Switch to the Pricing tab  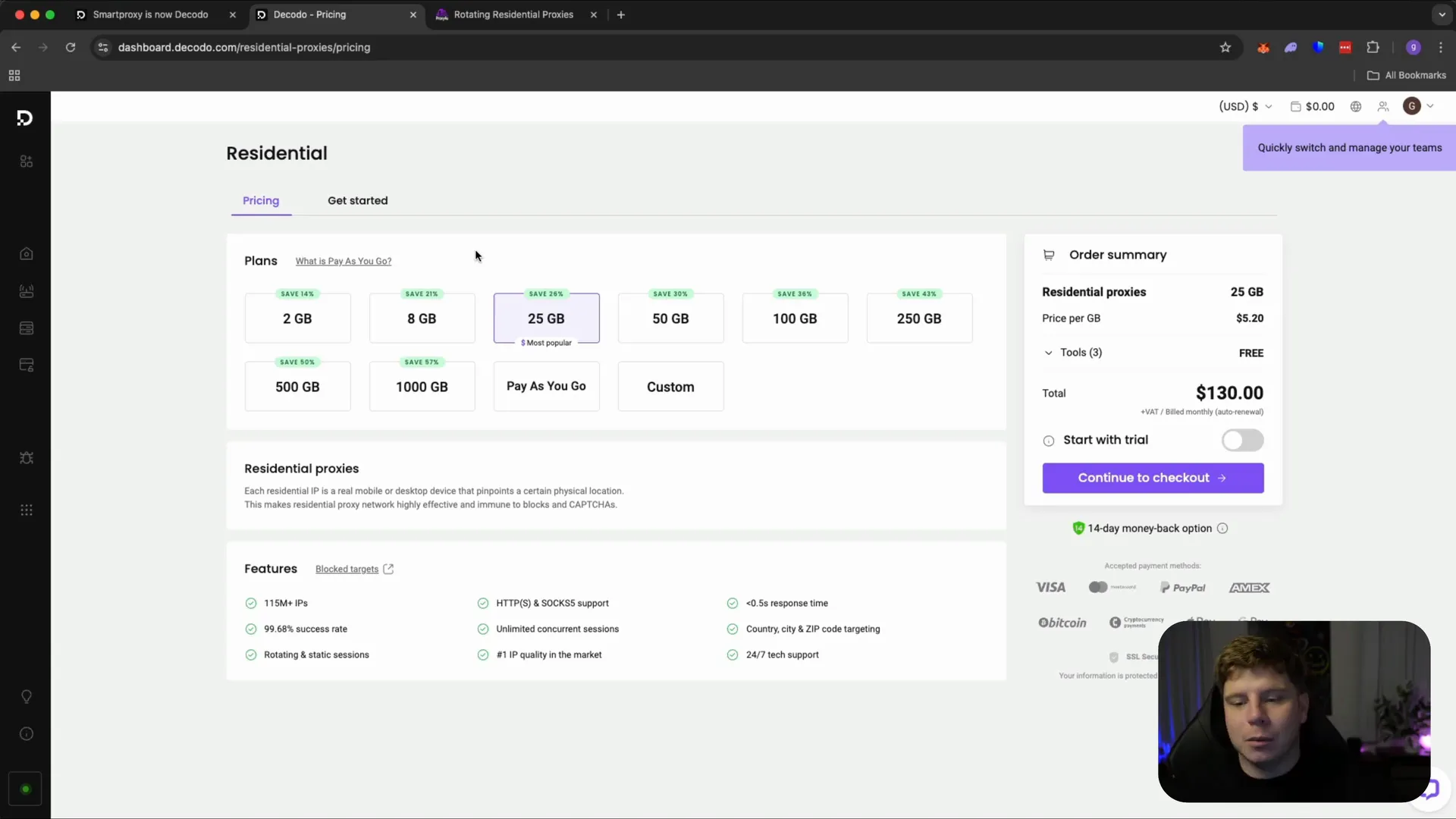[261, 201]
